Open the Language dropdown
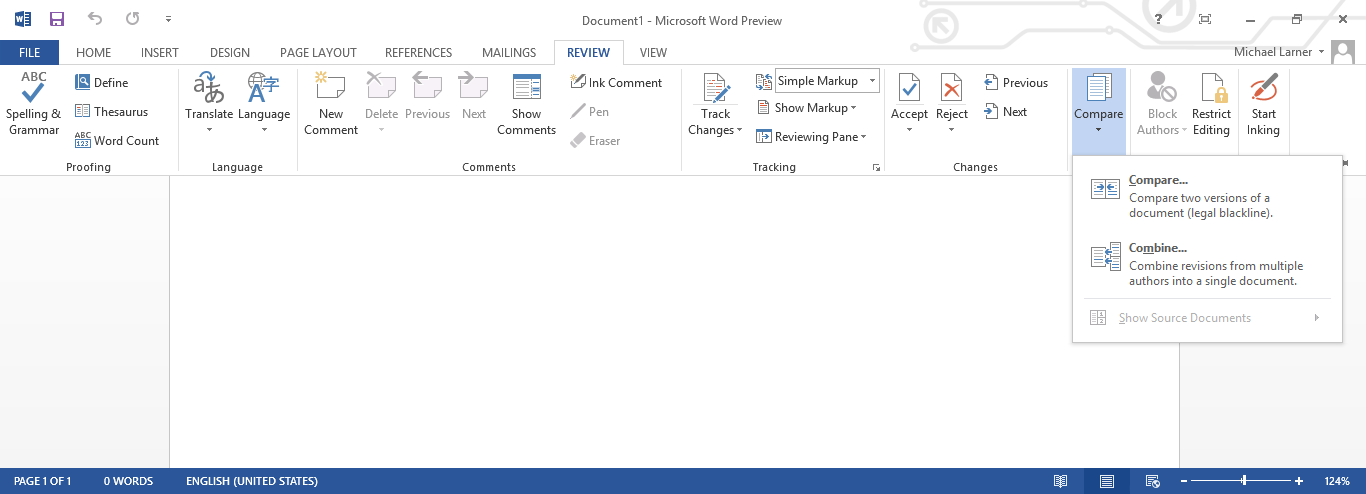Viewport: 1366px width, 494px height. pos(264,104)
